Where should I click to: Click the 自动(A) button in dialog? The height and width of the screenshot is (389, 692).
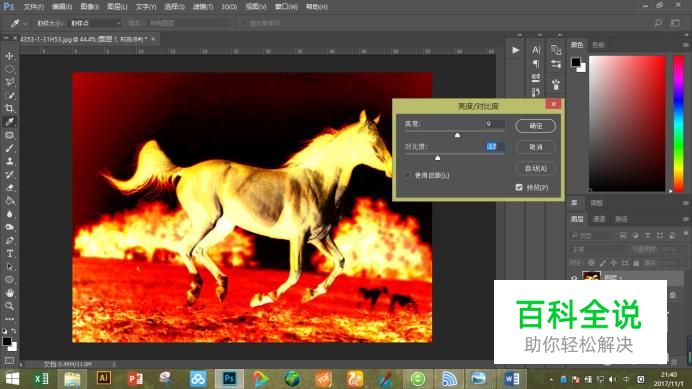click(535, 168)
